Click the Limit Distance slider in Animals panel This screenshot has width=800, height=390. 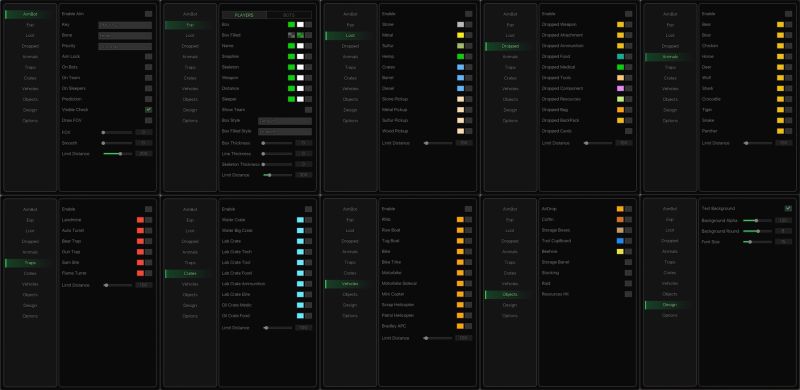(758, 143)
